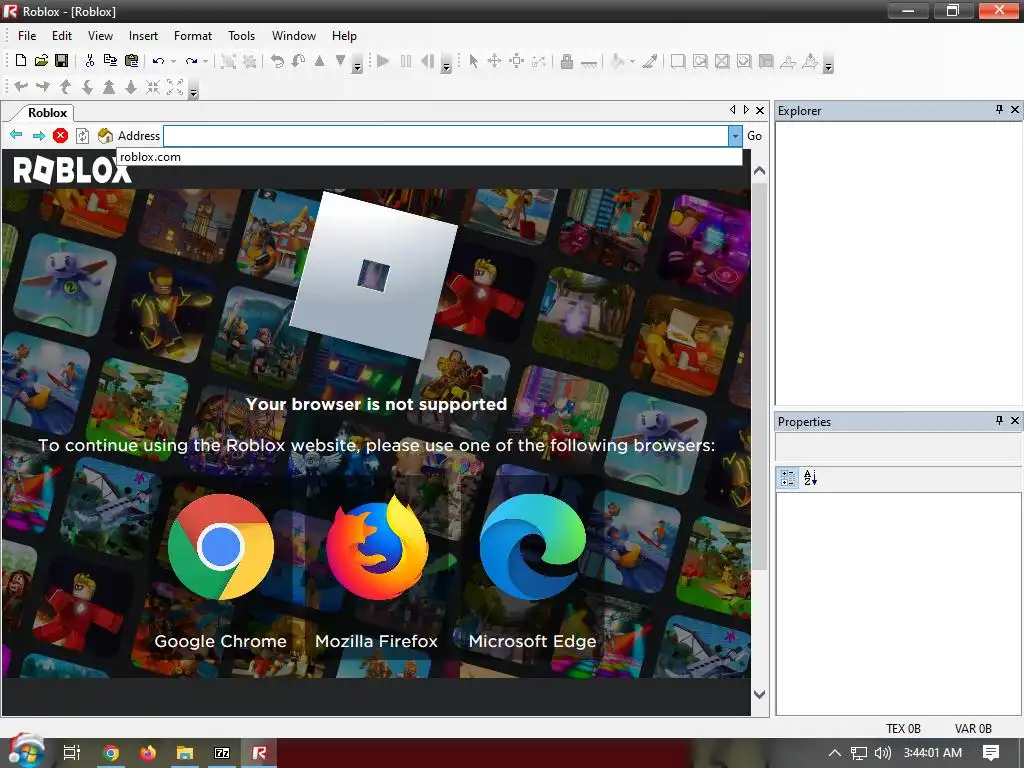Click the Go button
Image resolution: width=1024 pixels, height=768 pixels.
pyautogui.click(x=754, y=136)
